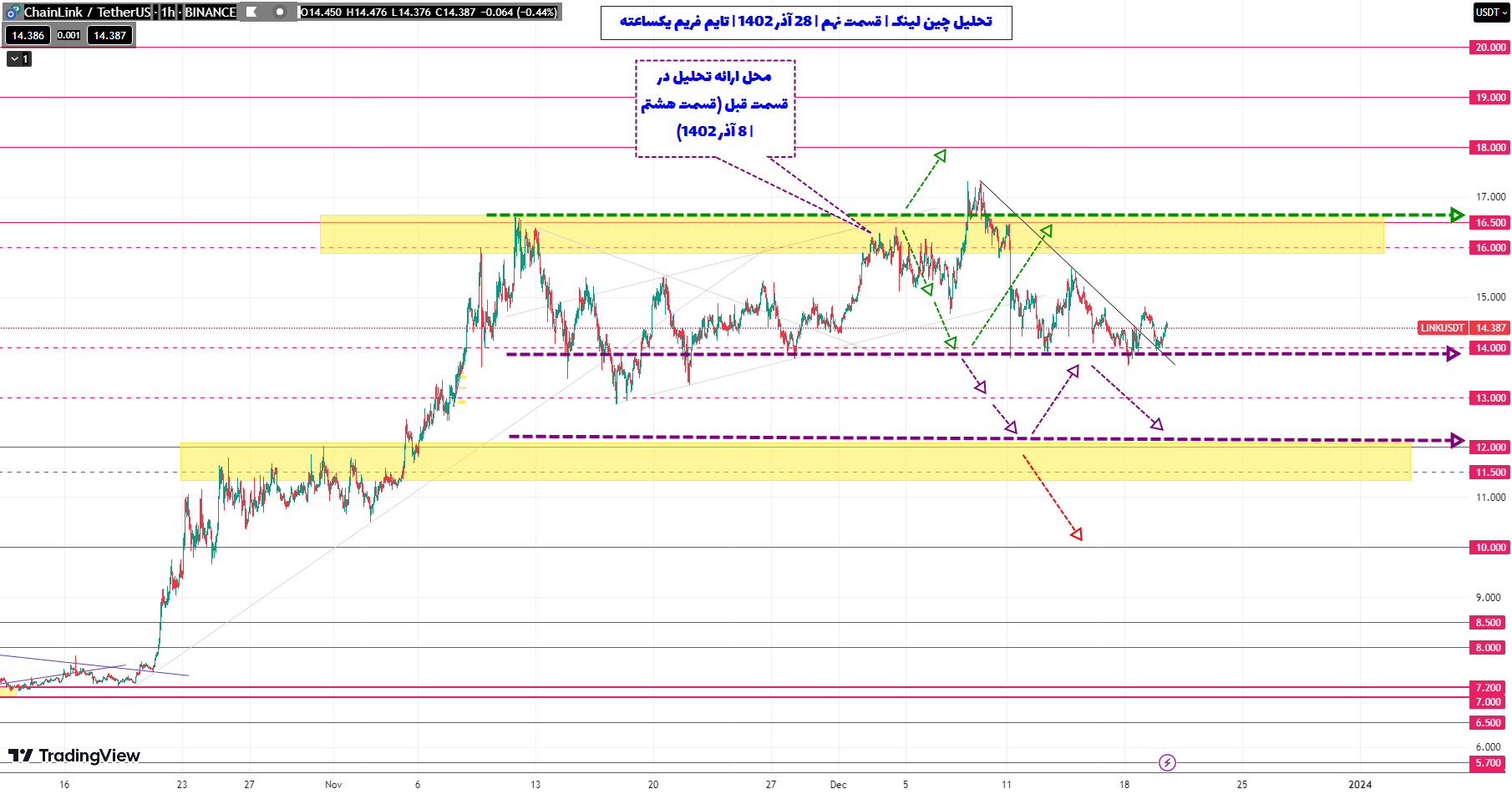Click the 16 date label on time axis
1512x794 pixels.
(64, 785)
